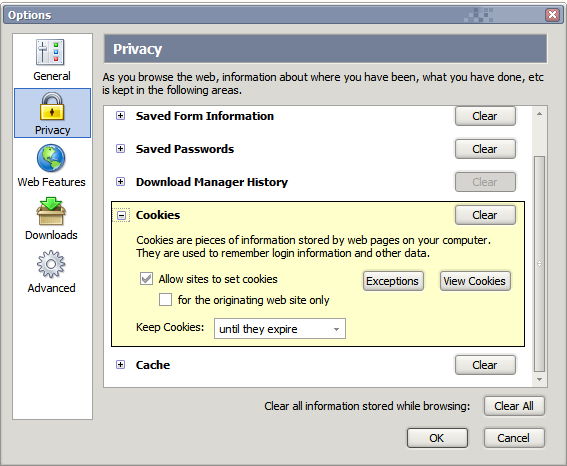Select the "Saved Passwords" heading text
The width and height of the screenshot is (567, 466).
(x=185, y=149)
